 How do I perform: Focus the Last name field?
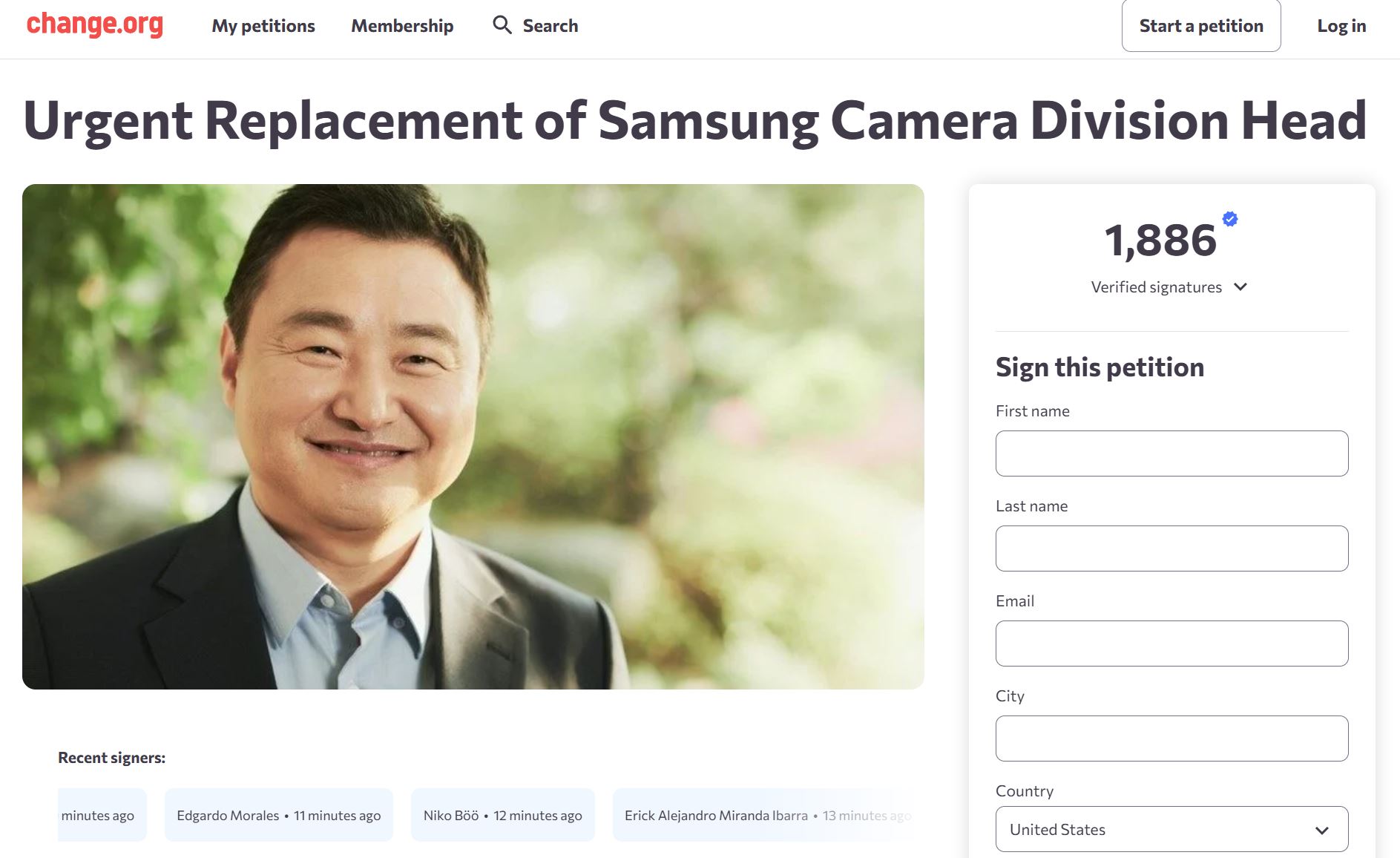[x=1172, y=548]
